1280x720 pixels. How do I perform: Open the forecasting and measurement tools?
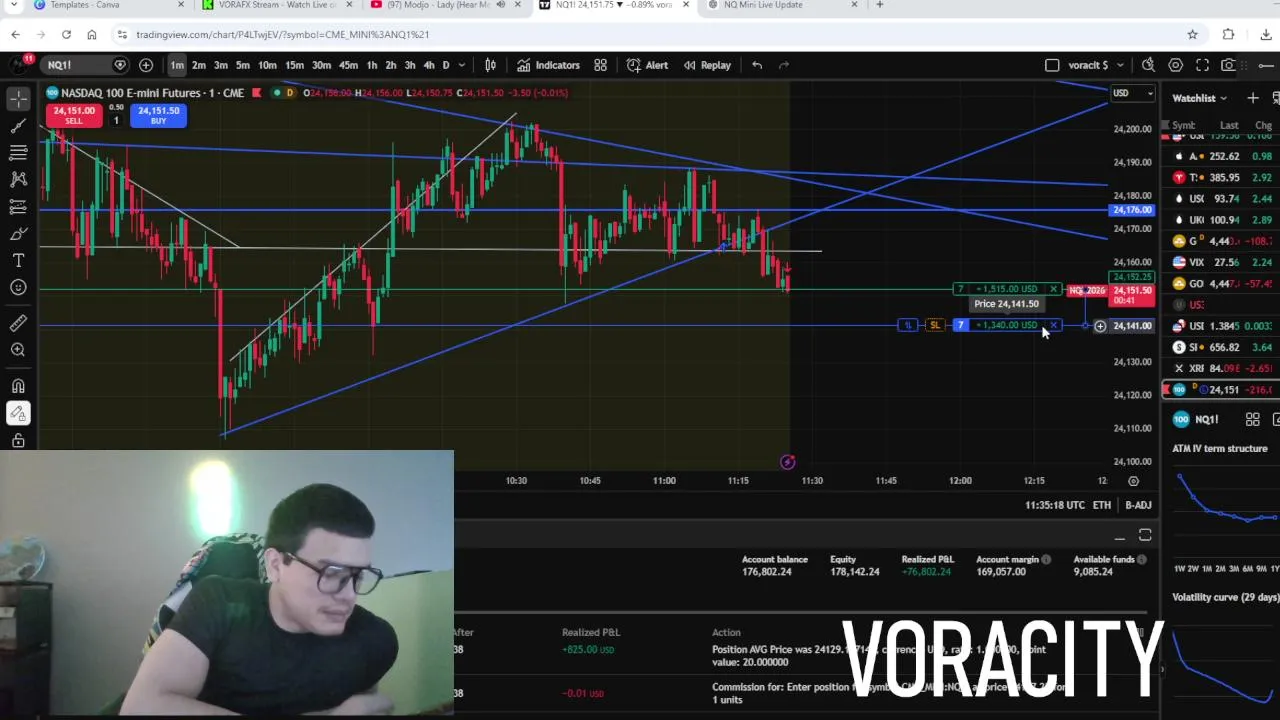click(18, 206)
